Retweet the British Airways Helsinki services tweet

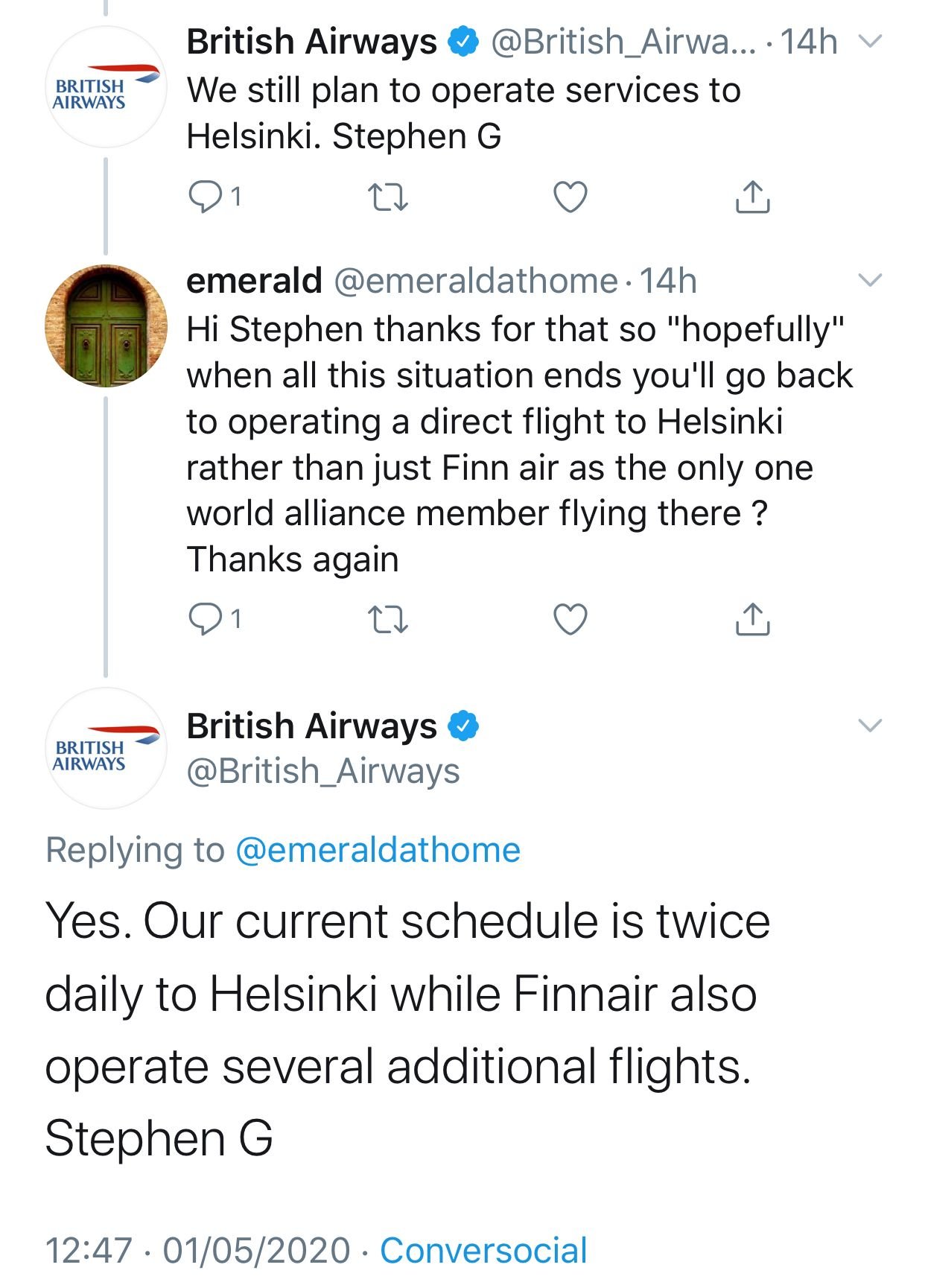click(x=388, y=197)
